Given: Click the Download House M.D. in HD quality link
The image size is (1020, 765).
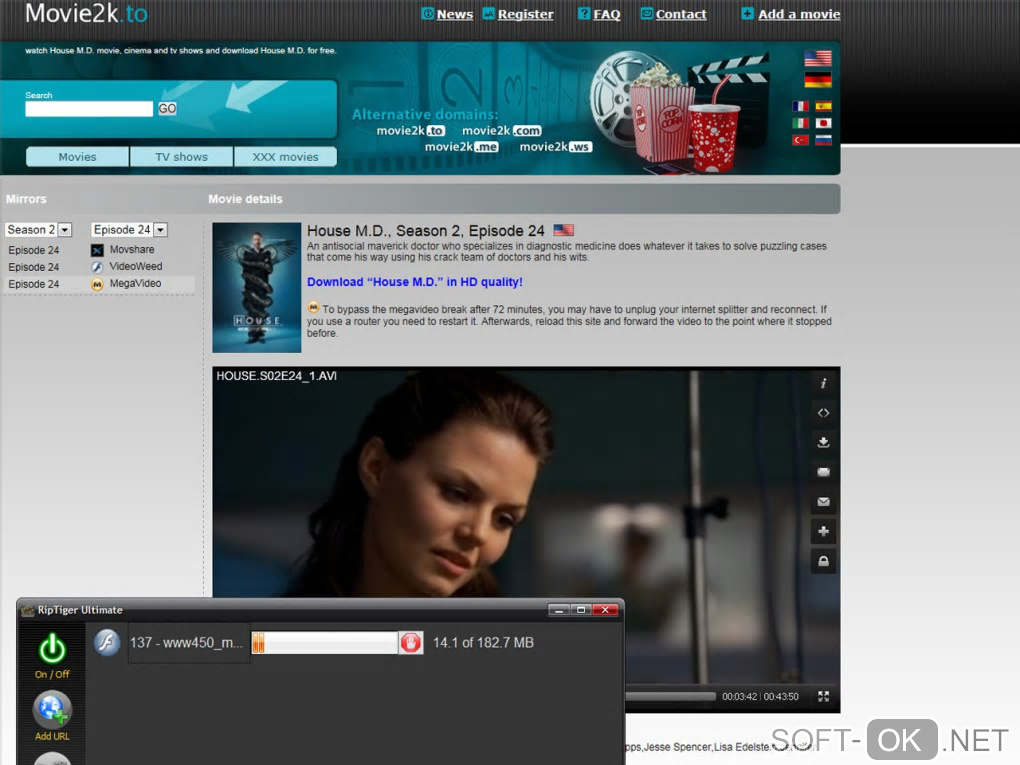Looking at the screenshot, I should (x=414, y=282).
